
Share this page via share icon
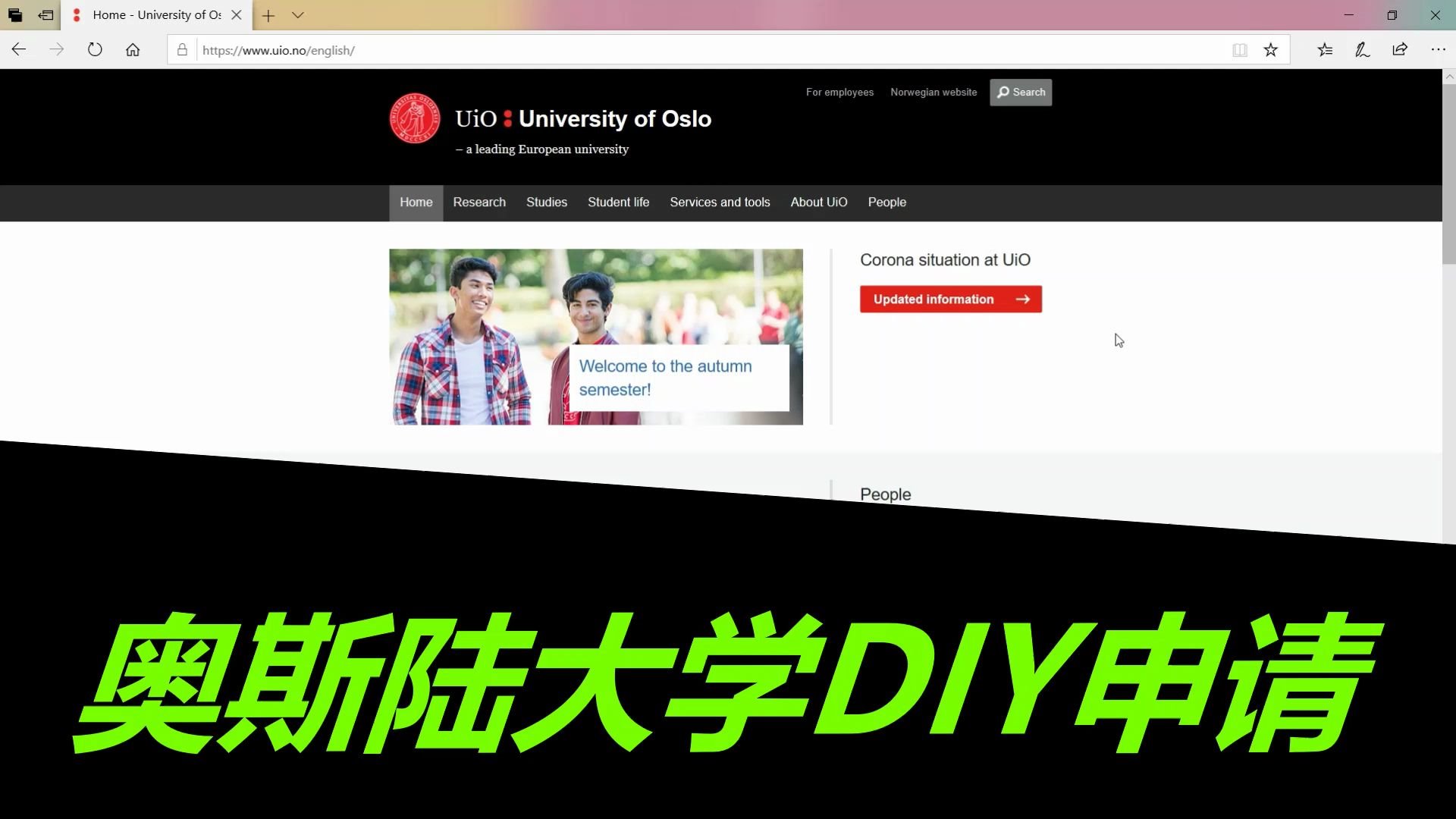pyautogui.click(x=1400, y=50)
